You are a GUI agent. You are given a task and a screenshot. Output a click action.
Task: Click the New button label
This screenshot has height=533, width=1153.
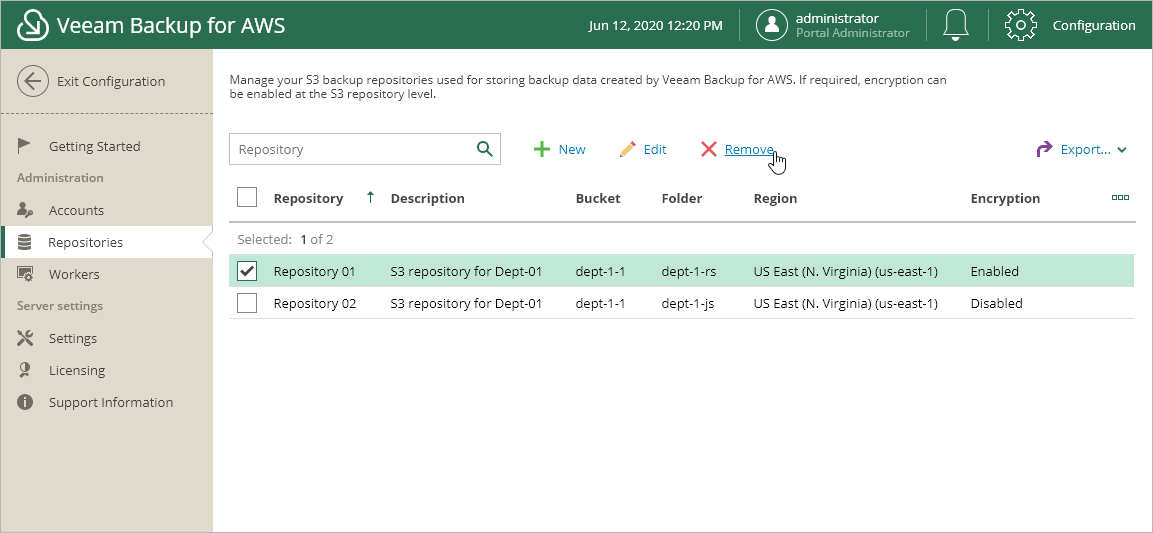tap(572, 149)
